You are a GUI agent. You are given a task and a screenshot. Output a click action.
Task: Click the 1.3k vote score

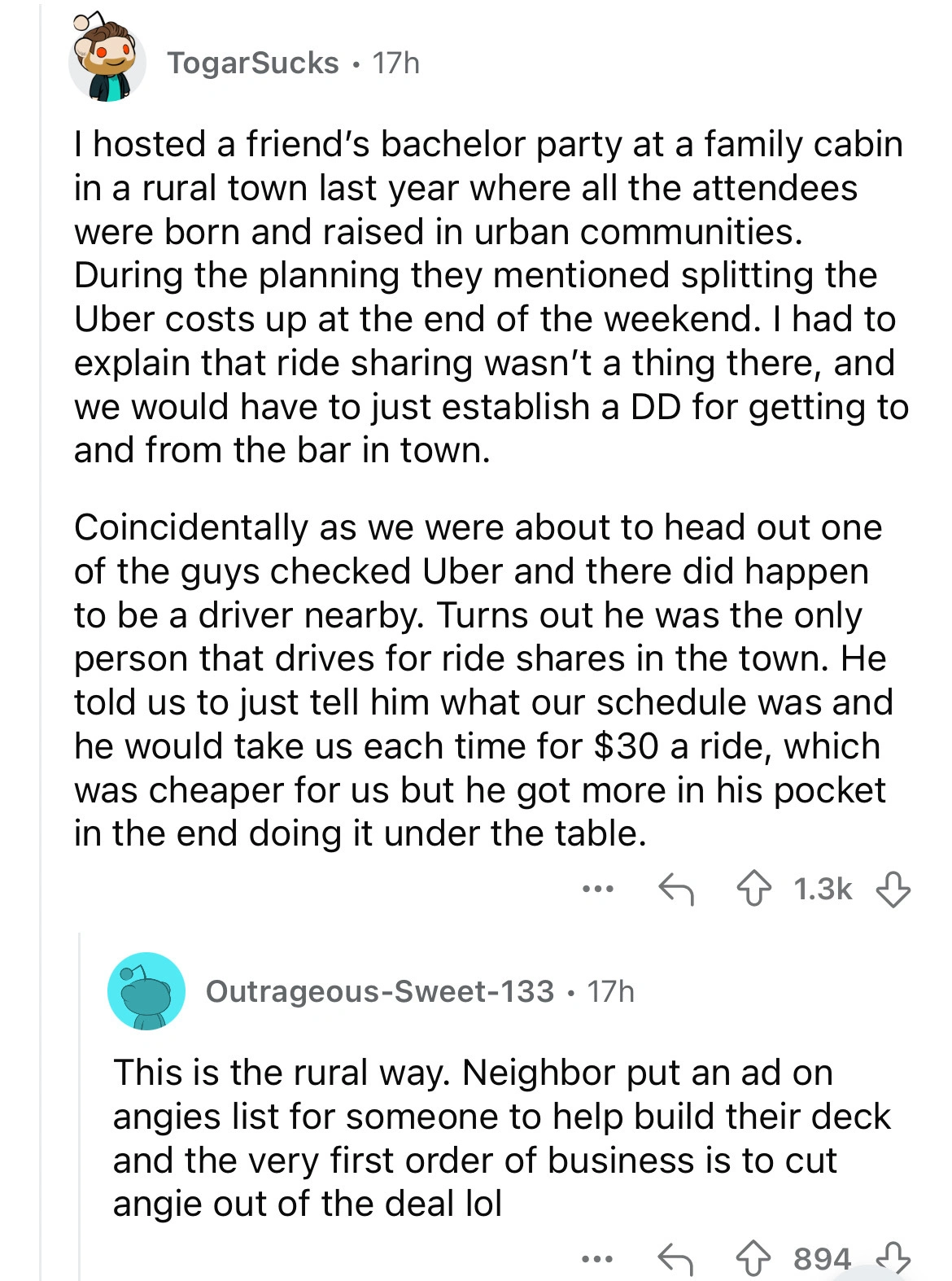pyautogui.click(x=823, y=889)
